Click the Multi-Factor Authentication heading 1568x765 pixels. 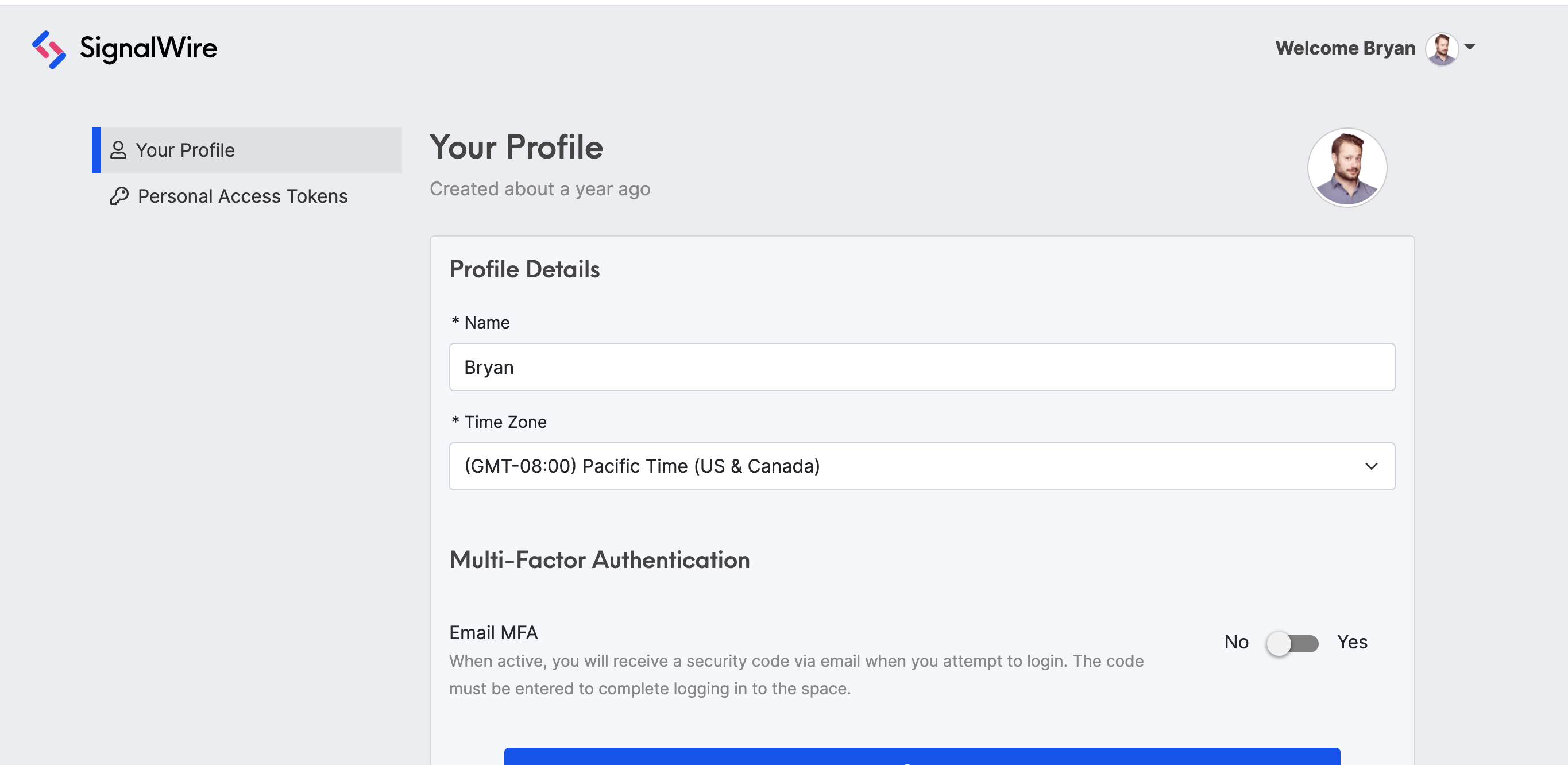(x=599, y=560)
